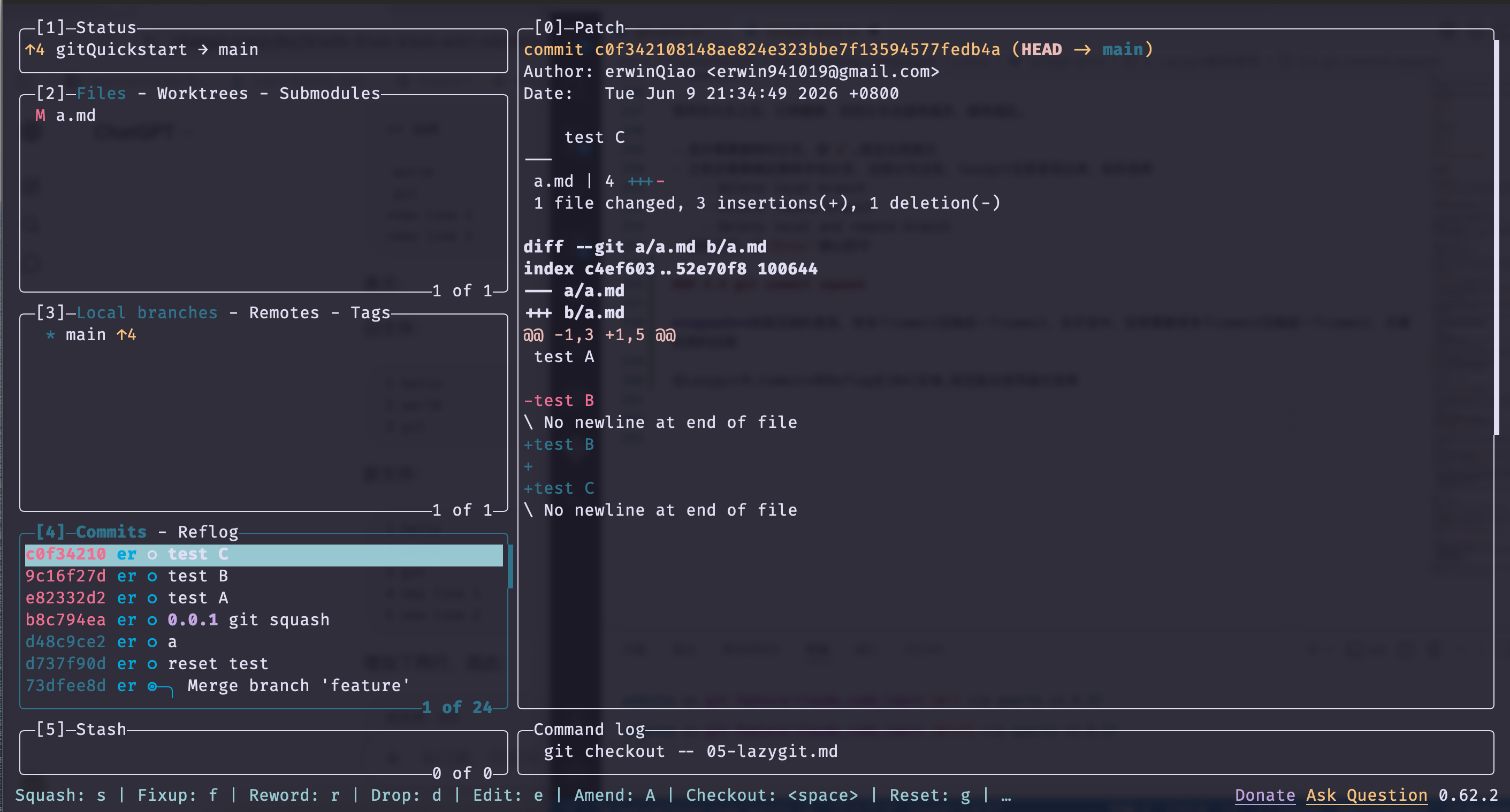Switch to the Worktrees tab

(202, 93)
